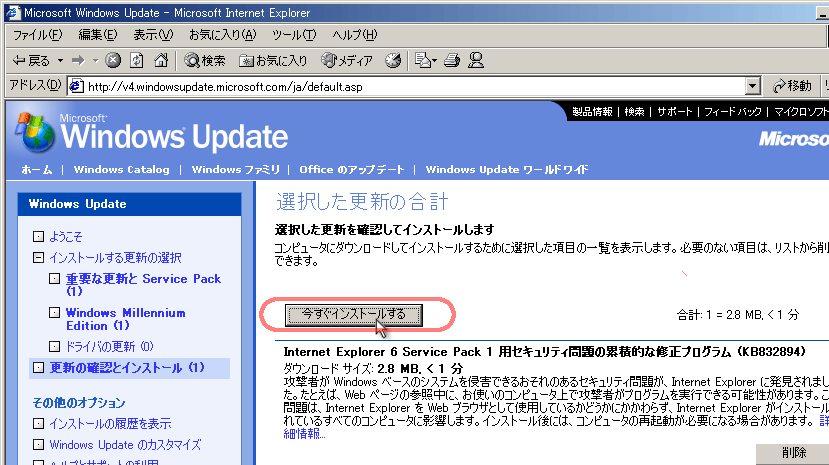Click the address bar URL field

tap(400, 86)
